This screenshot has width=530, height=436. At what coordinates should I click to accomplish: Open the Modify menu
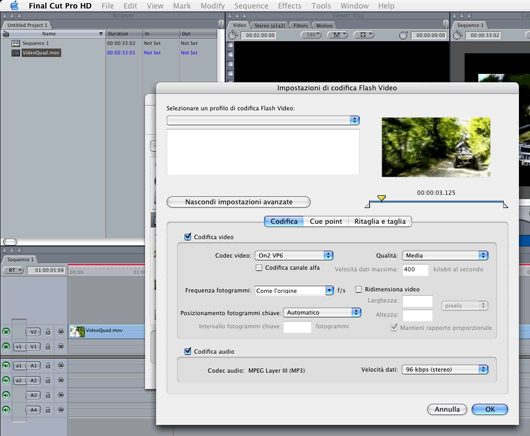pyautogui.click(x=212, y=6)
